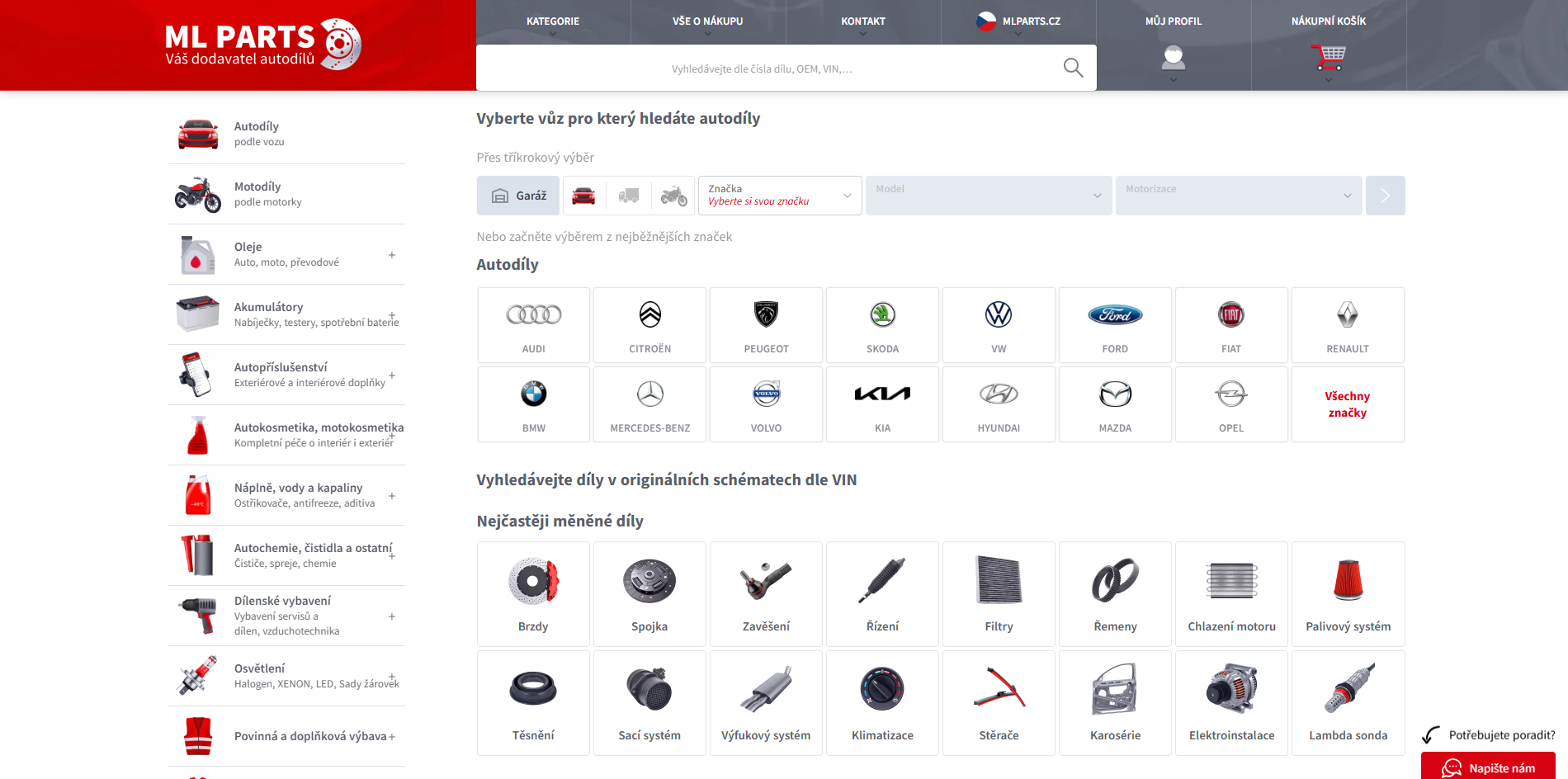Open the Elektroinstalace parts tile
Viewport: 1568px width, 779px height.
(1231, 703)
